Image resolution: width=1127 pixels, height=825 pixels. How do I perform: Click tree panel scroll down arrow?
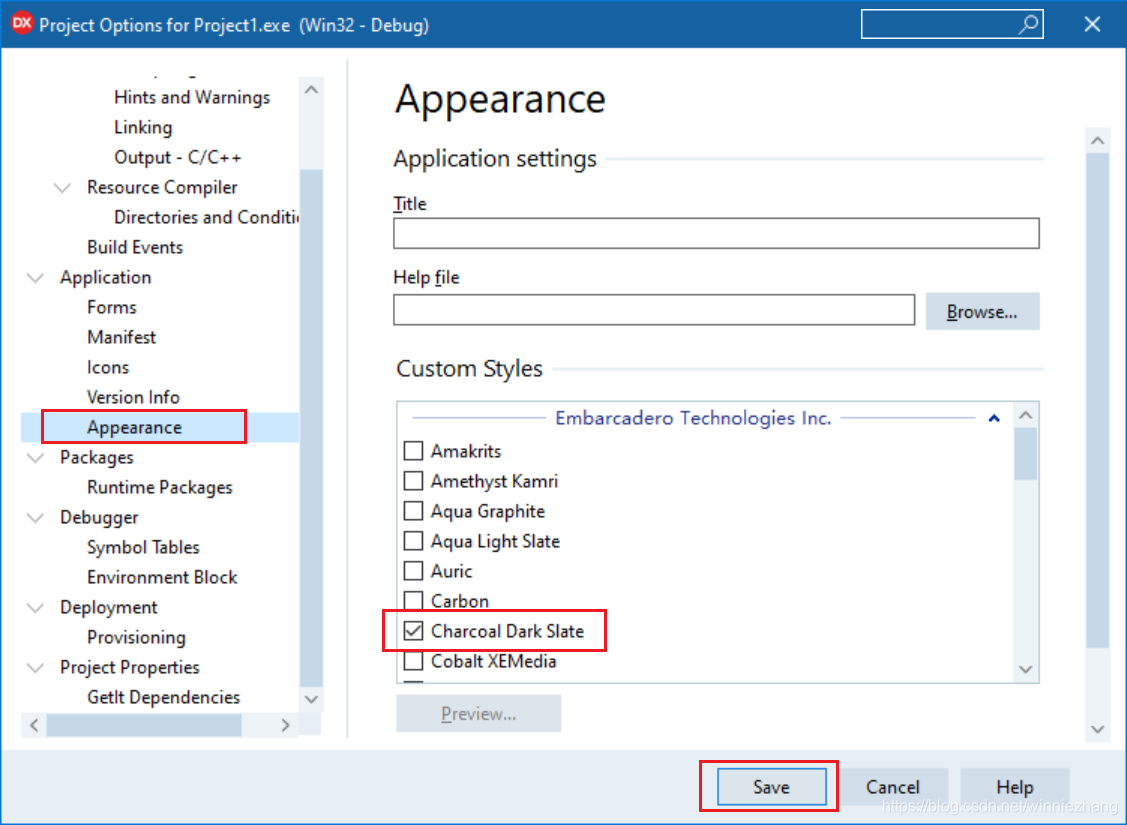(x=311, y=699)
